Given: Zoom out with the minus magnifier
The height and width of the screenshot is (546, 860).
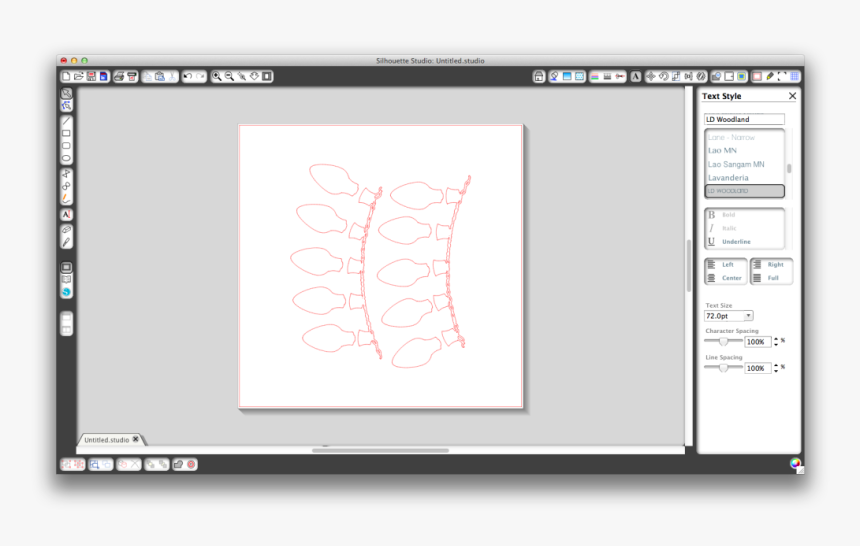Looking at the screenshot, I should (229, 76).
